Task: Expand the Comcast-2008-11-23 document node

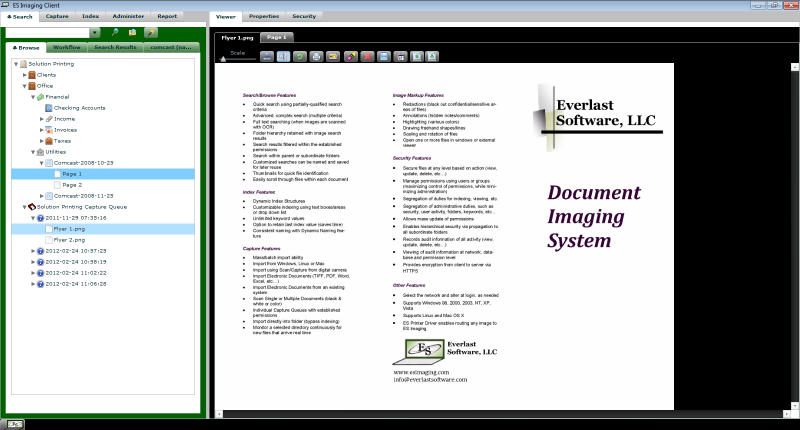Action: pyautogui.click(x=42, y=196)
